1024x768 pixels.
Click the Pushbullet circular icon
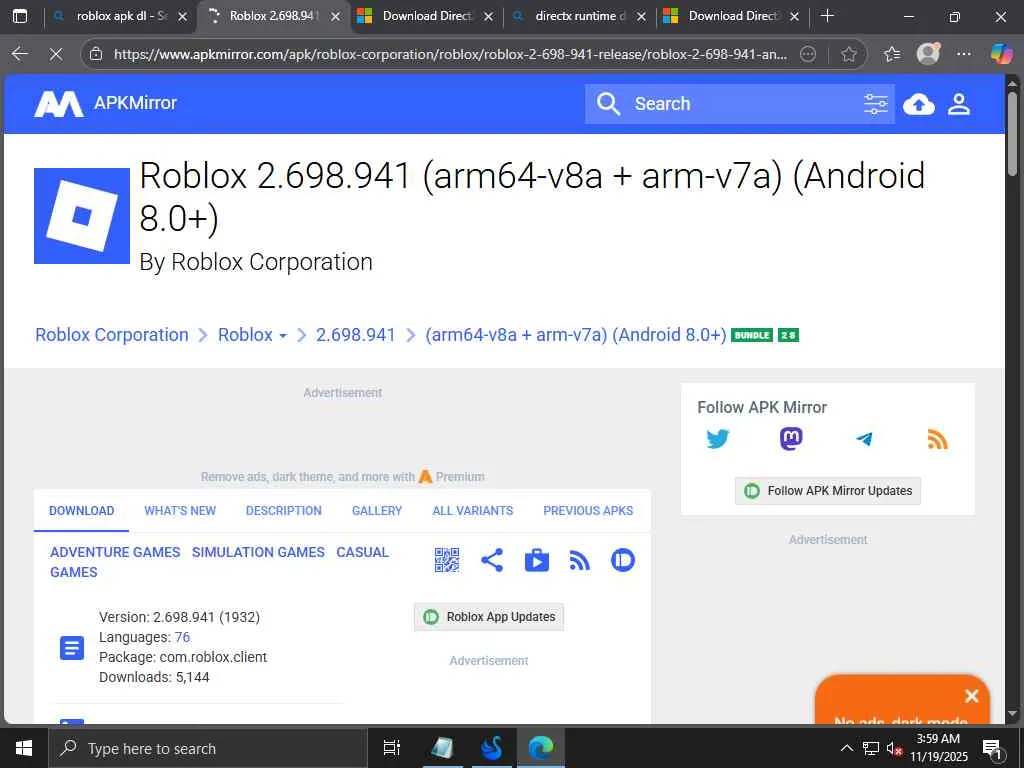point(622,560)
